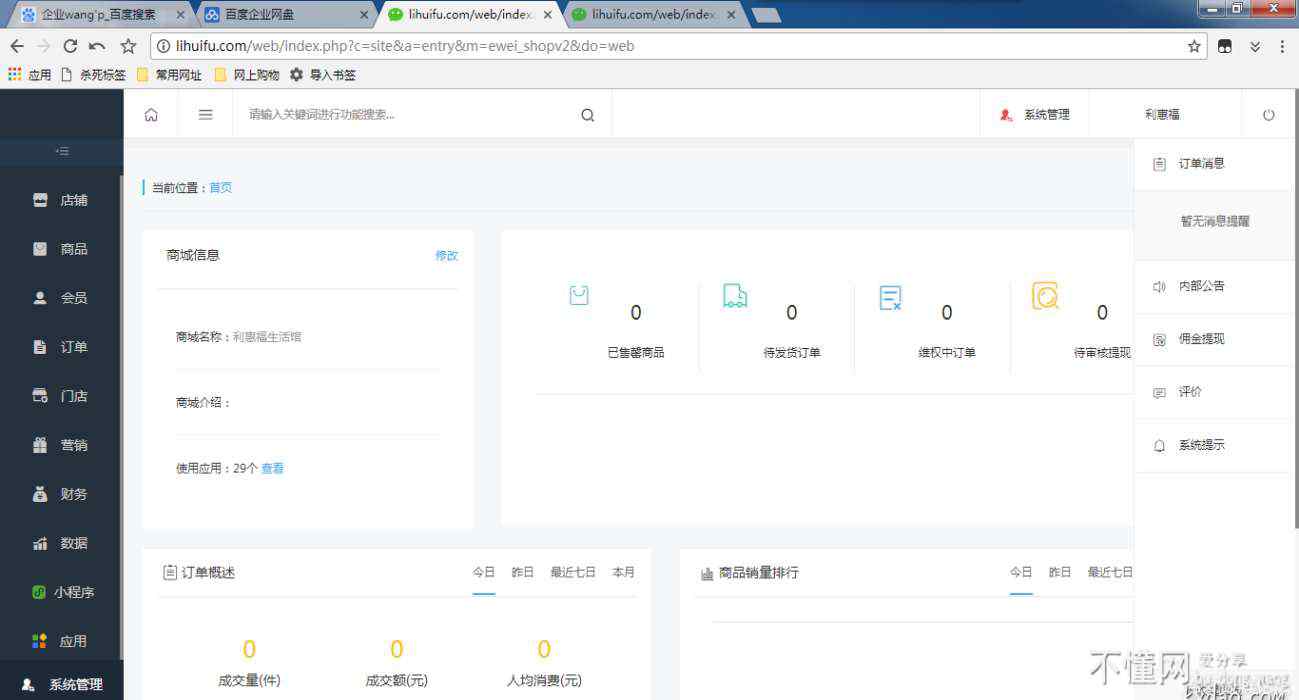Image resolution: width=1299 pixels, height=700 pixels.
Task: Open 订单消息 in right panel
Action: point(1216,164)
